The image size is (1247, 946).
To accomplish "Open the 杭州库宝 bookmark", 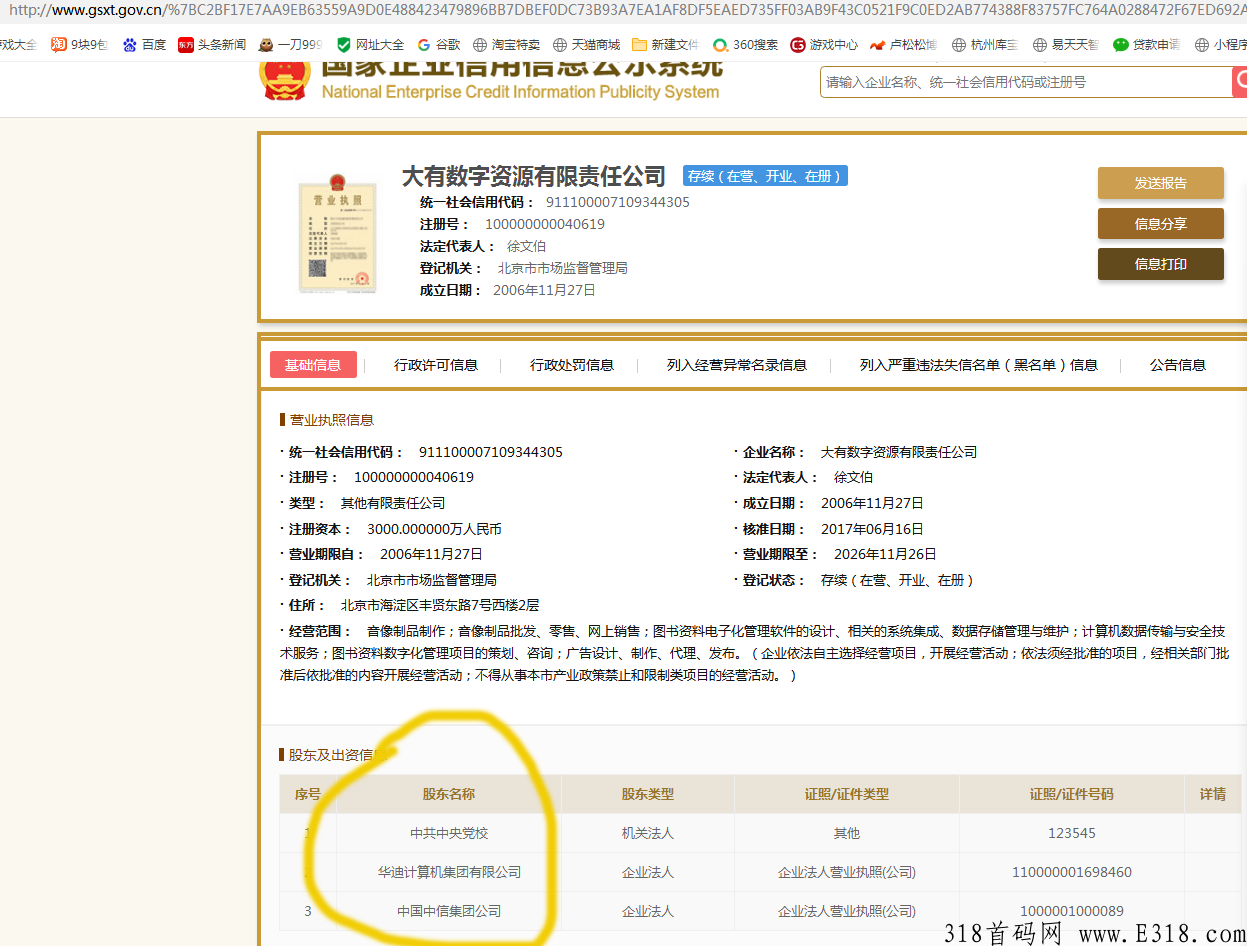I will pos(984,45).
